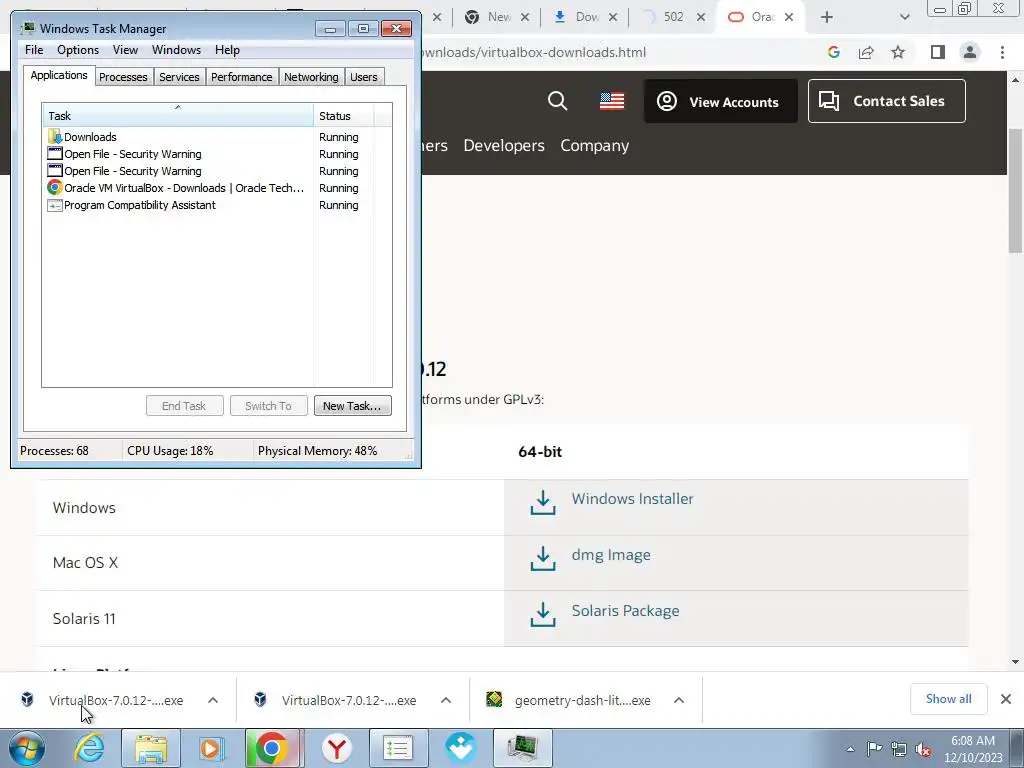1024x768 pixels.
Task: Click Contact Sales button
Action: pos(887,101)
